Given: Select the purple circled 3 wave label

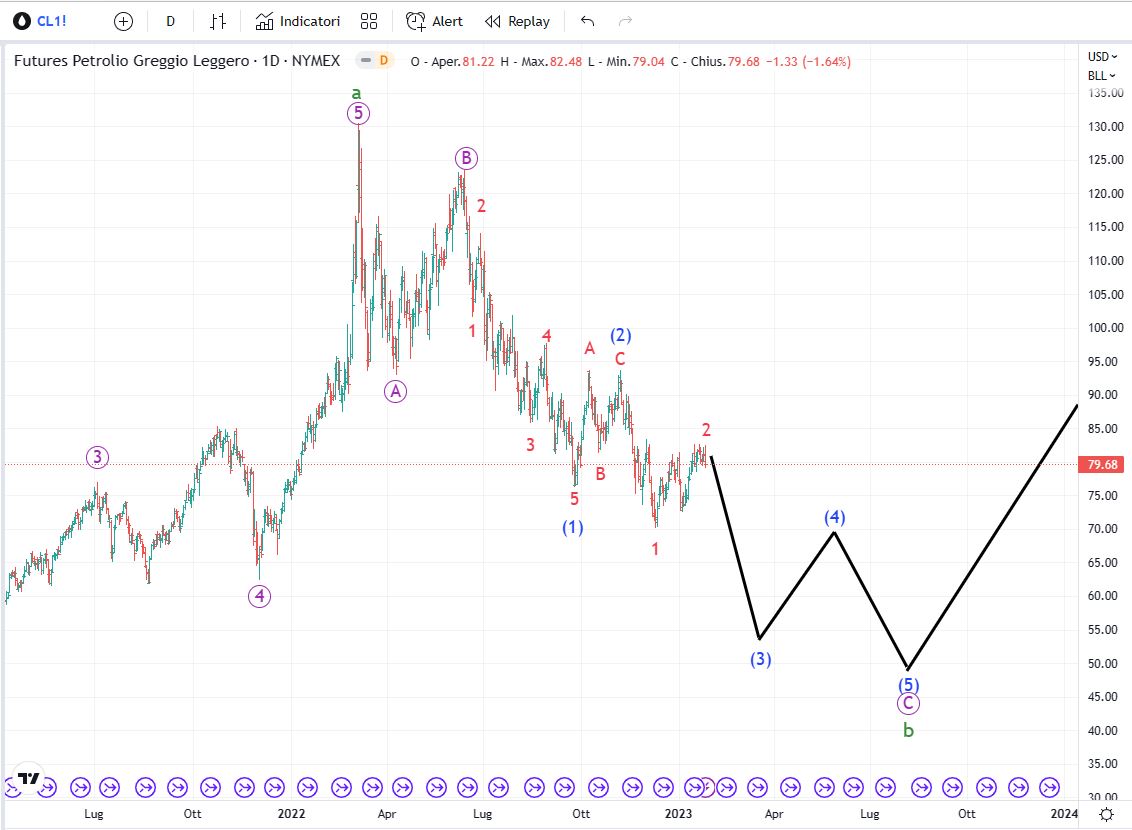Looking at the screenshot, I should 97,457.
